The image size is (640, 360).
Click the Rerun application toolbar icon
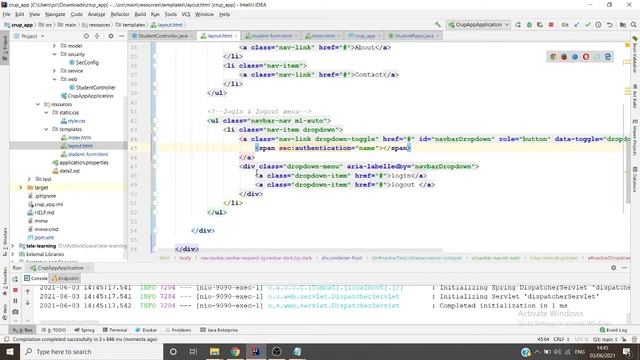[518, 24]
